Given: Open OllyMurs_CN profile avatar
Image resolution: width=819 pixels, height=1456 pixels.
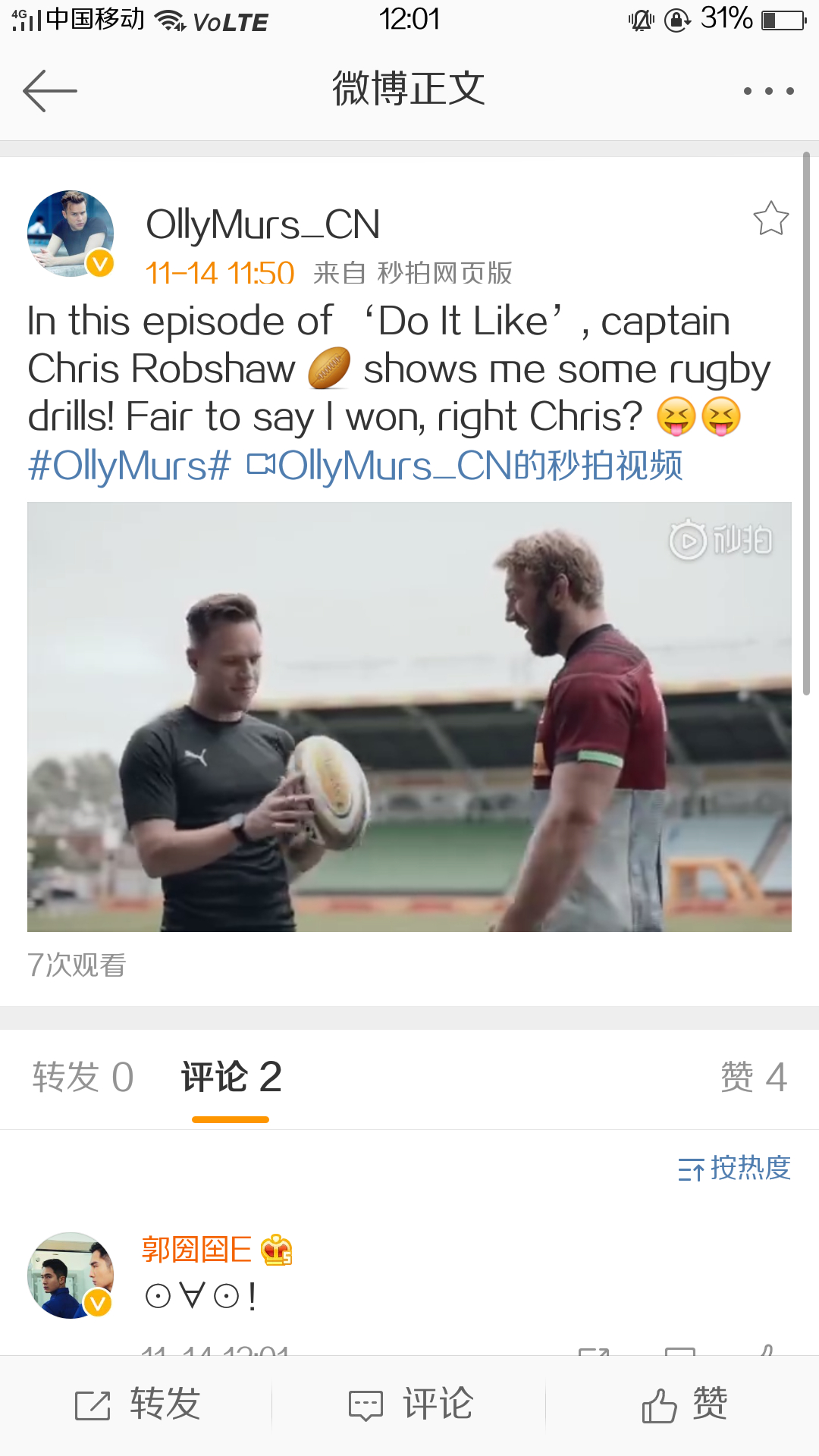Looking at the screenshot, I should pos(71,234).
